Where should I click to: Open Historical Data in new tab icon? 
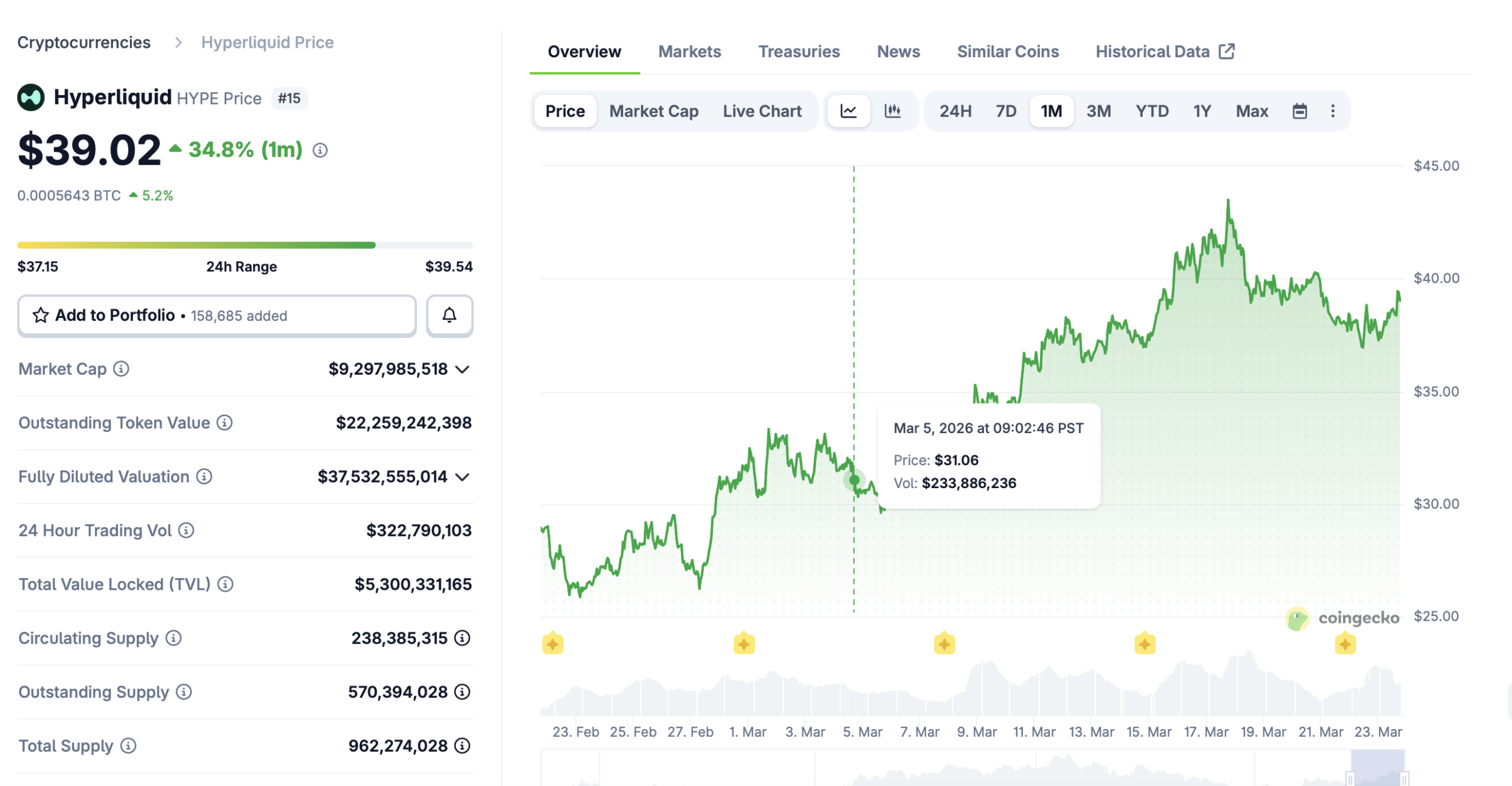click(x=1227, y=51)
